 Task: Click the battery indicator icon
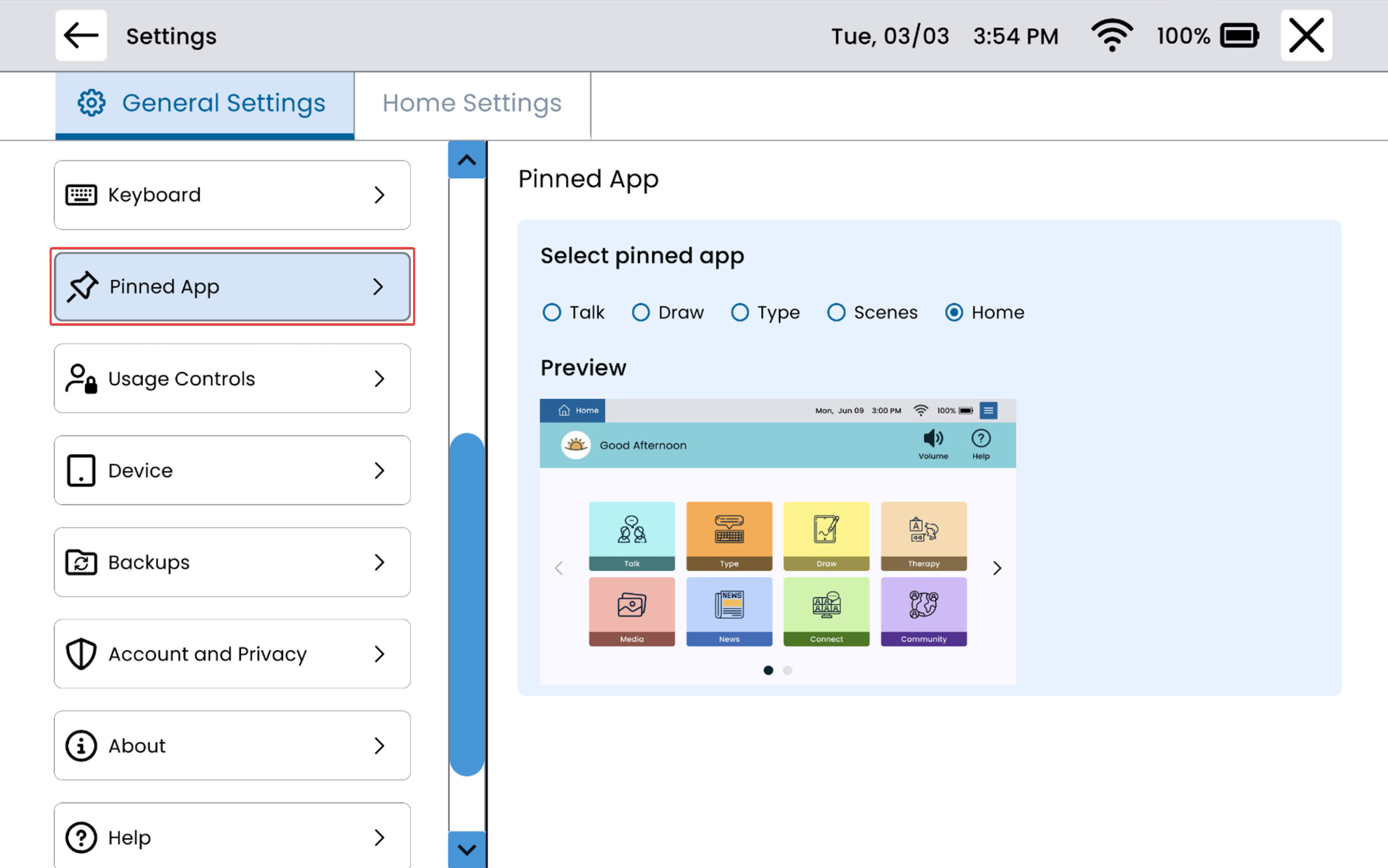point(1239,36)
